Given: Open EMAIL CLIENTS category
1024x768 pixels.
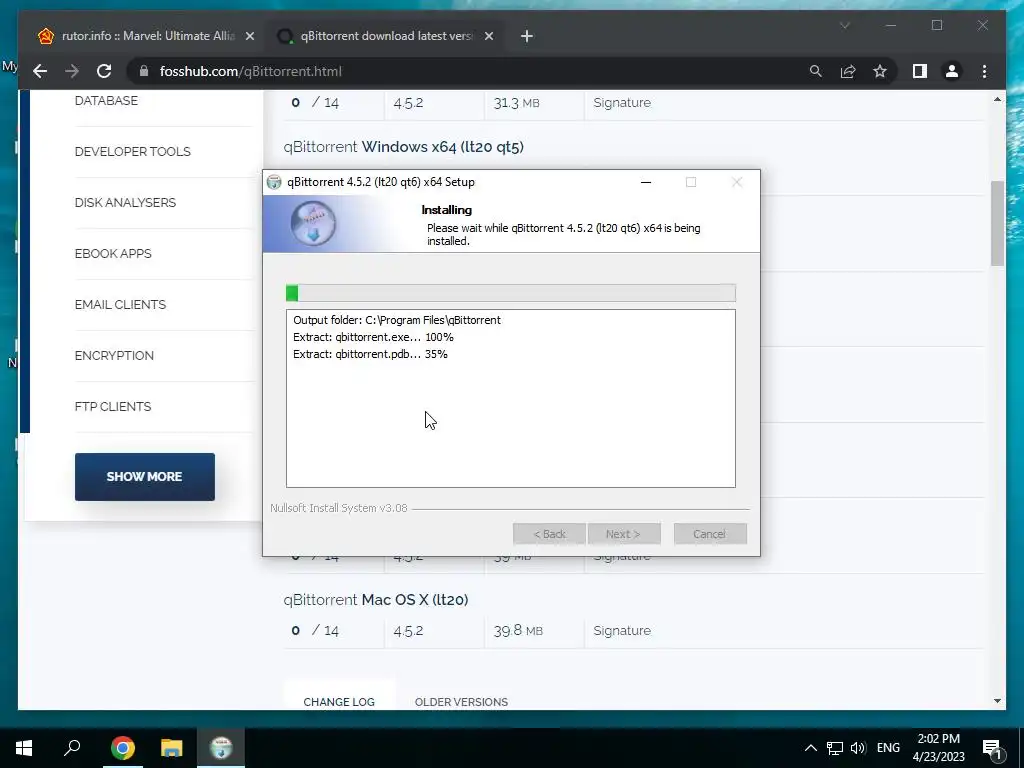Looking at the screenshot, I should (x=120, y=304).
